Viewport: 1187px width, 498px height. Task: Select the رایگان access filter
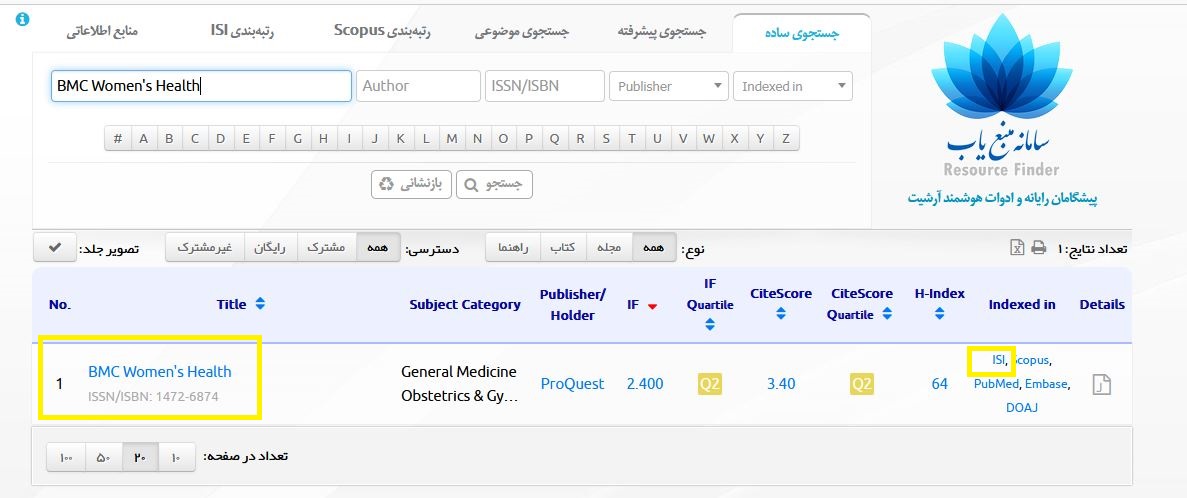[271, 248]
